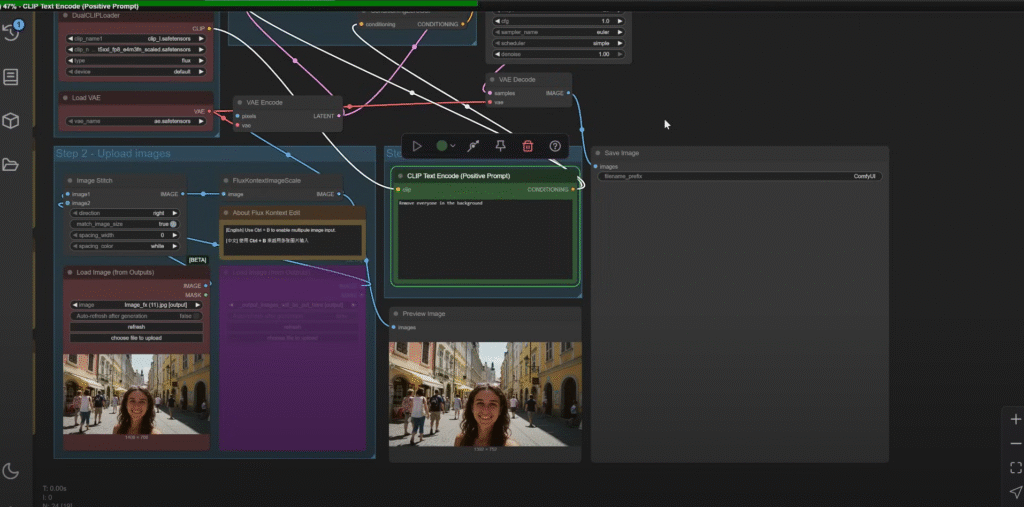This screenshot has width=1024, height=507.
Task: Delete selected node with red trash icon
Action: pos(528,146)
